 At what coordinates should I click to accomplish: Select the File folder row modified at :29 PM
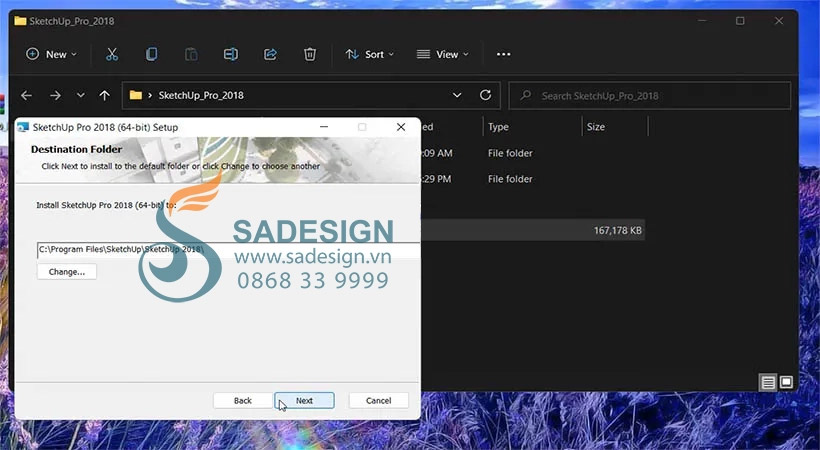532,179
